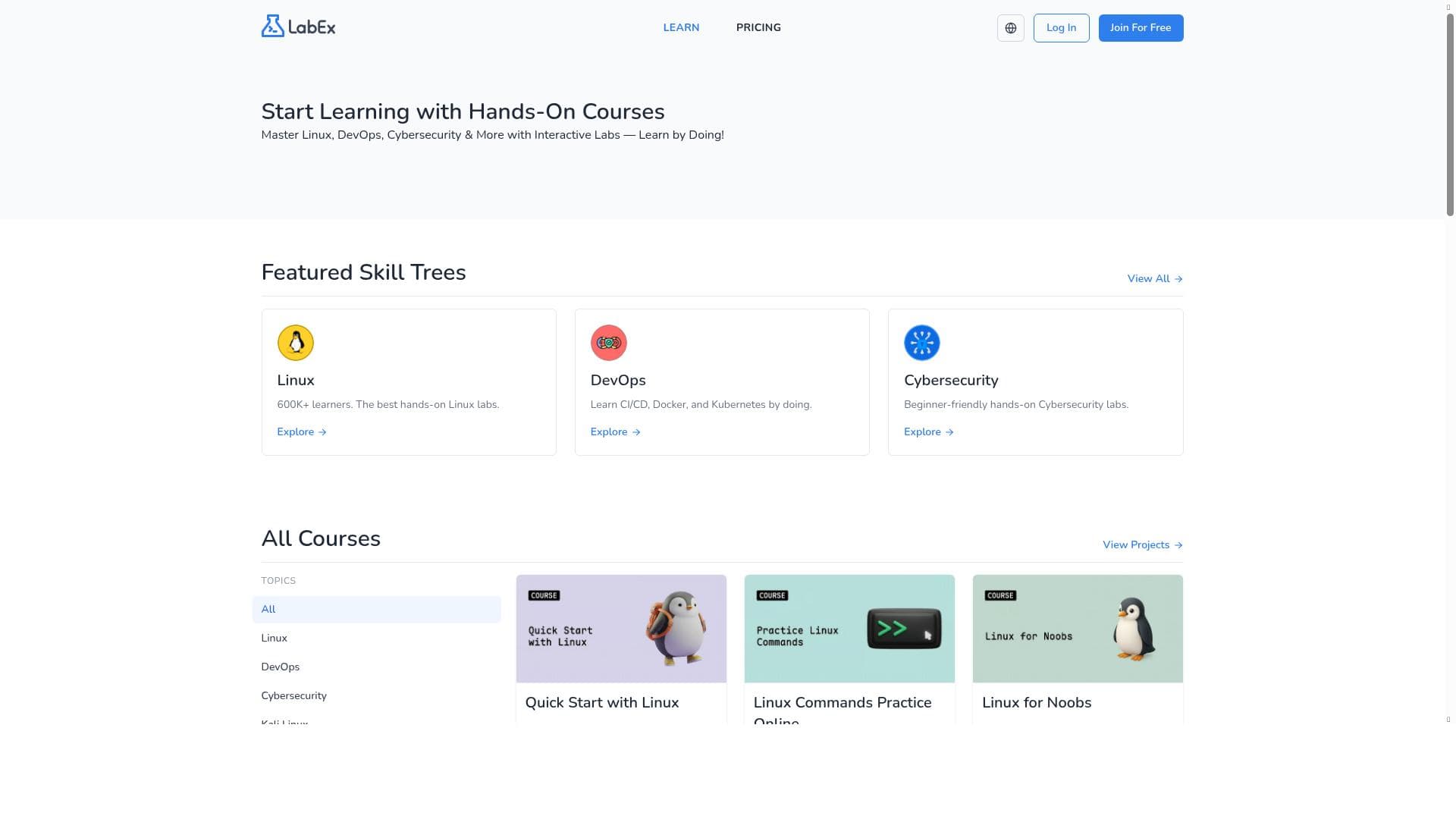Follow the View All skill trees link
Screen dimensions: 1456x819
[x=1154, y=279]
